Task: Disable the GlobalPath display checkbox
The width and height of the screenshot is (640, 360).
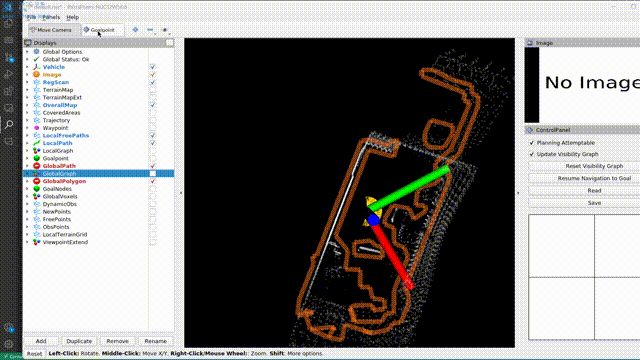Action: (x=153, y=166)
